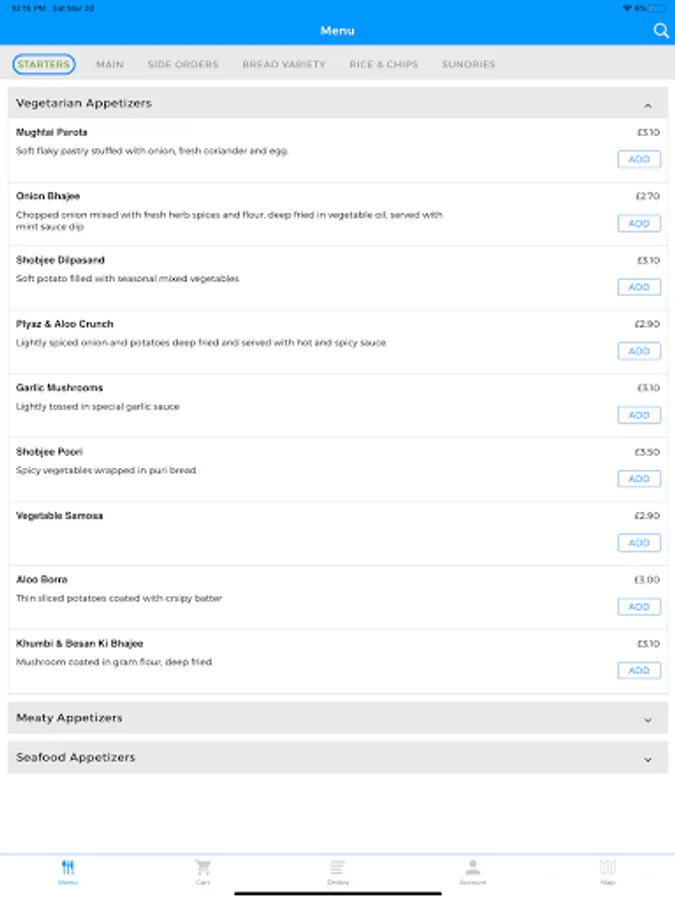Tap the Shobjee Poori item name
675x900 pixels.
pos(50,452)
